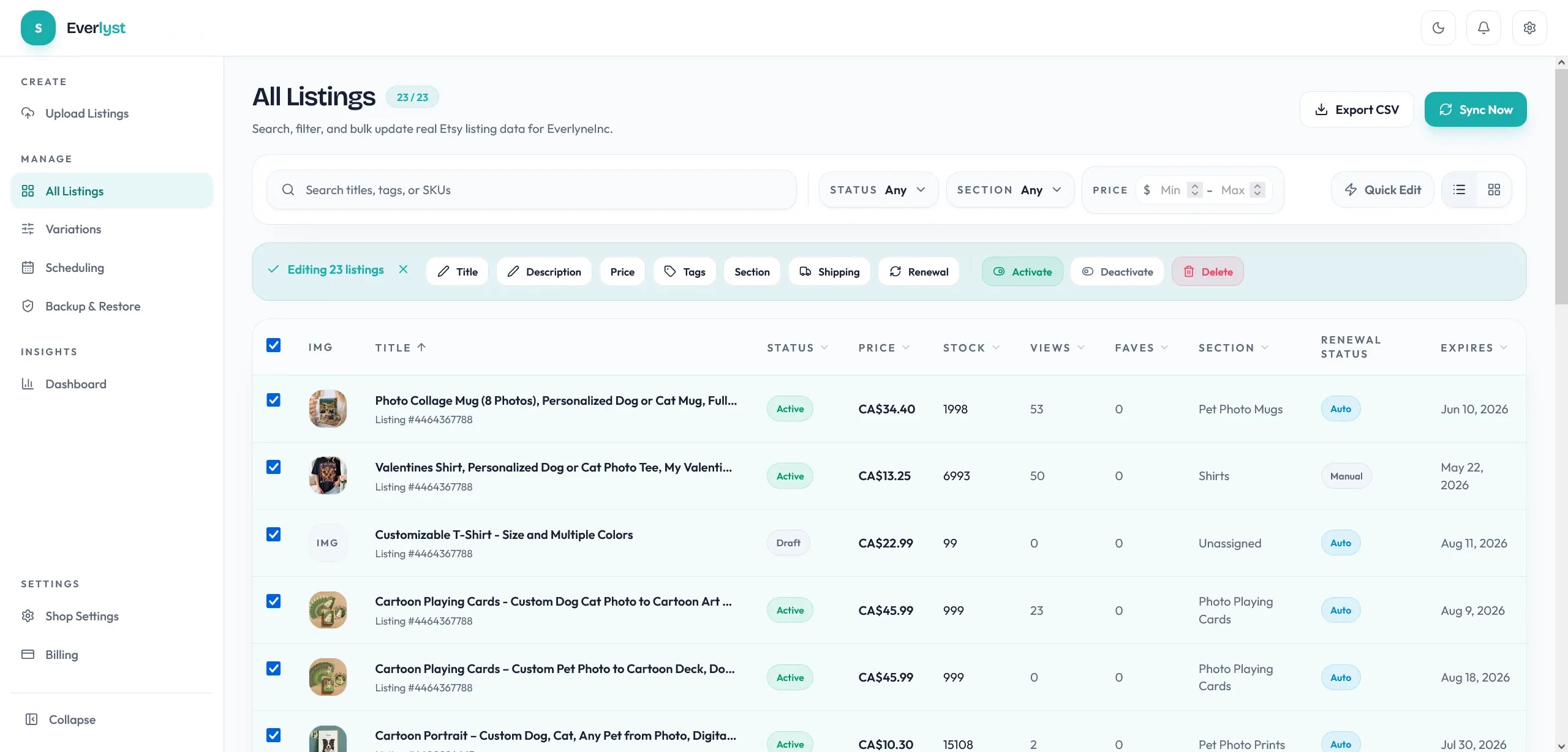Screen dimensions: 1568x752
Task: Close the Editing 23 listings bar
Action: [403, 269]
